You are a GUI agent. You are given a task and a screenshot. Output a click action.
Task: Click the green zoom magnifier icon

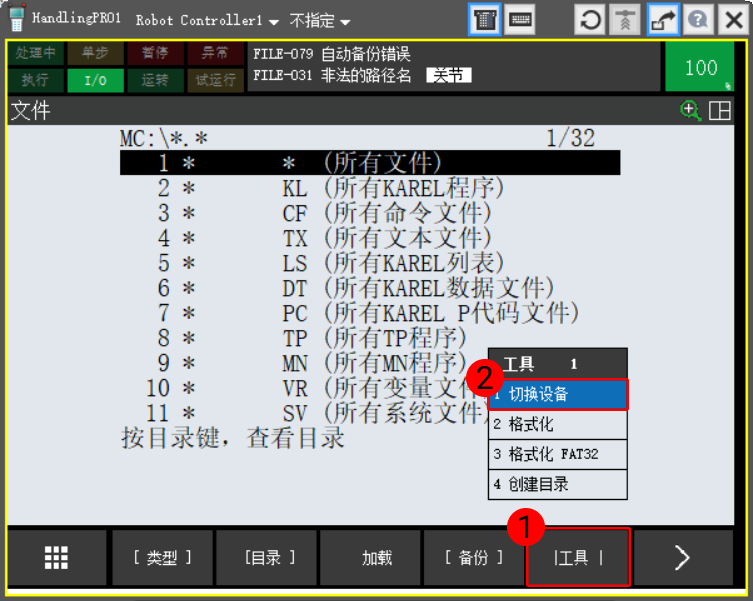(x=690, y=111)
